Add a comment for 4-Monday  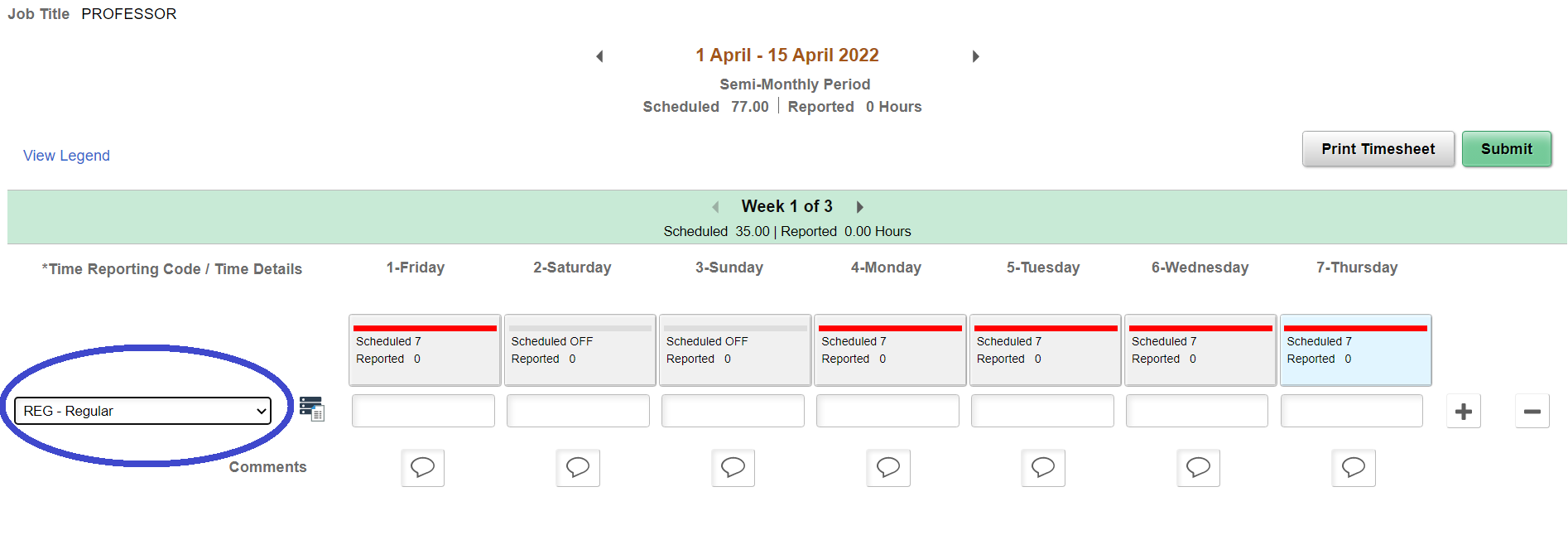coord(887,468)
